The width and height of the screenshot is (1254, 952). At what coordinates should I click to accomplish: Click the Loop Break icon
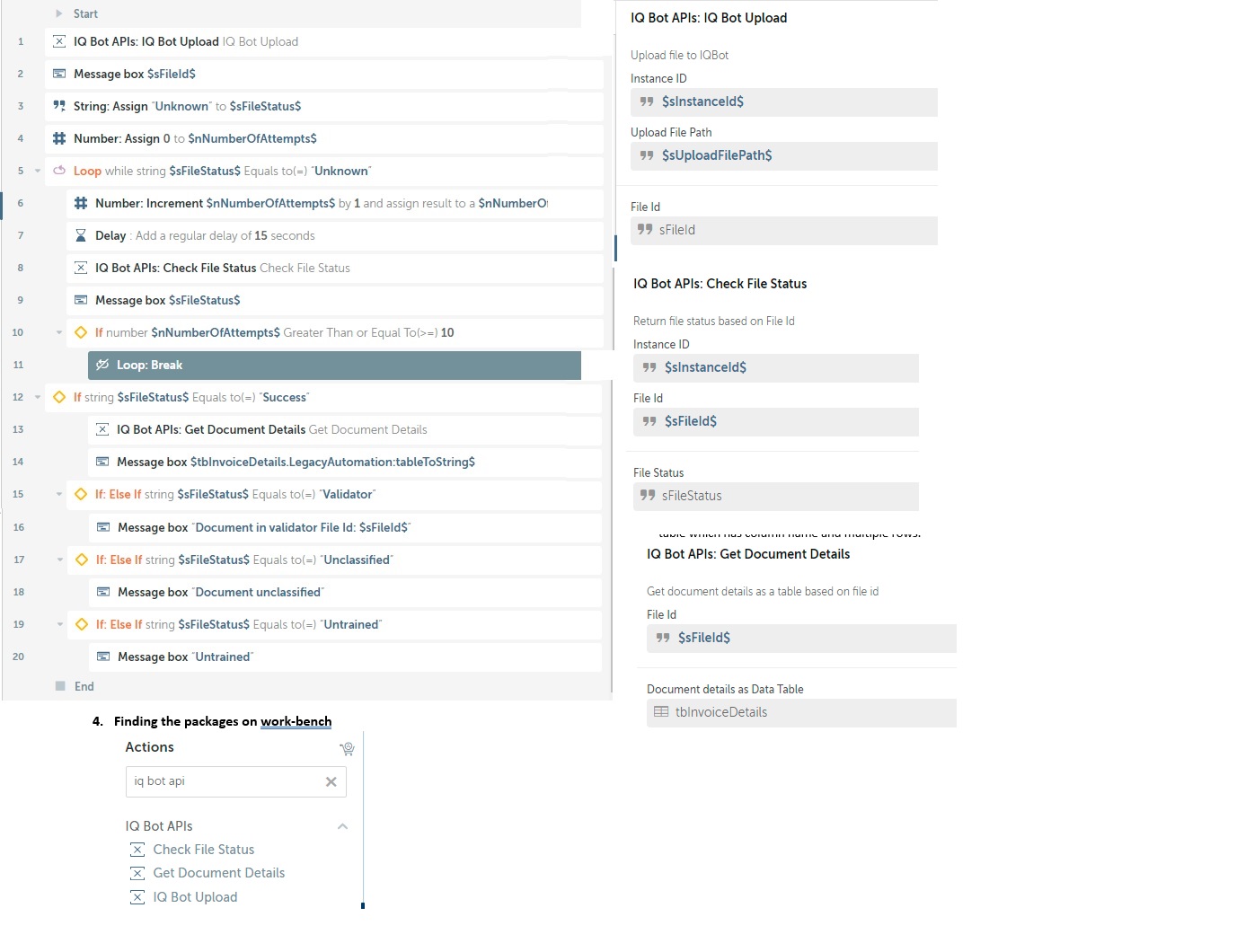coord(102,365)
